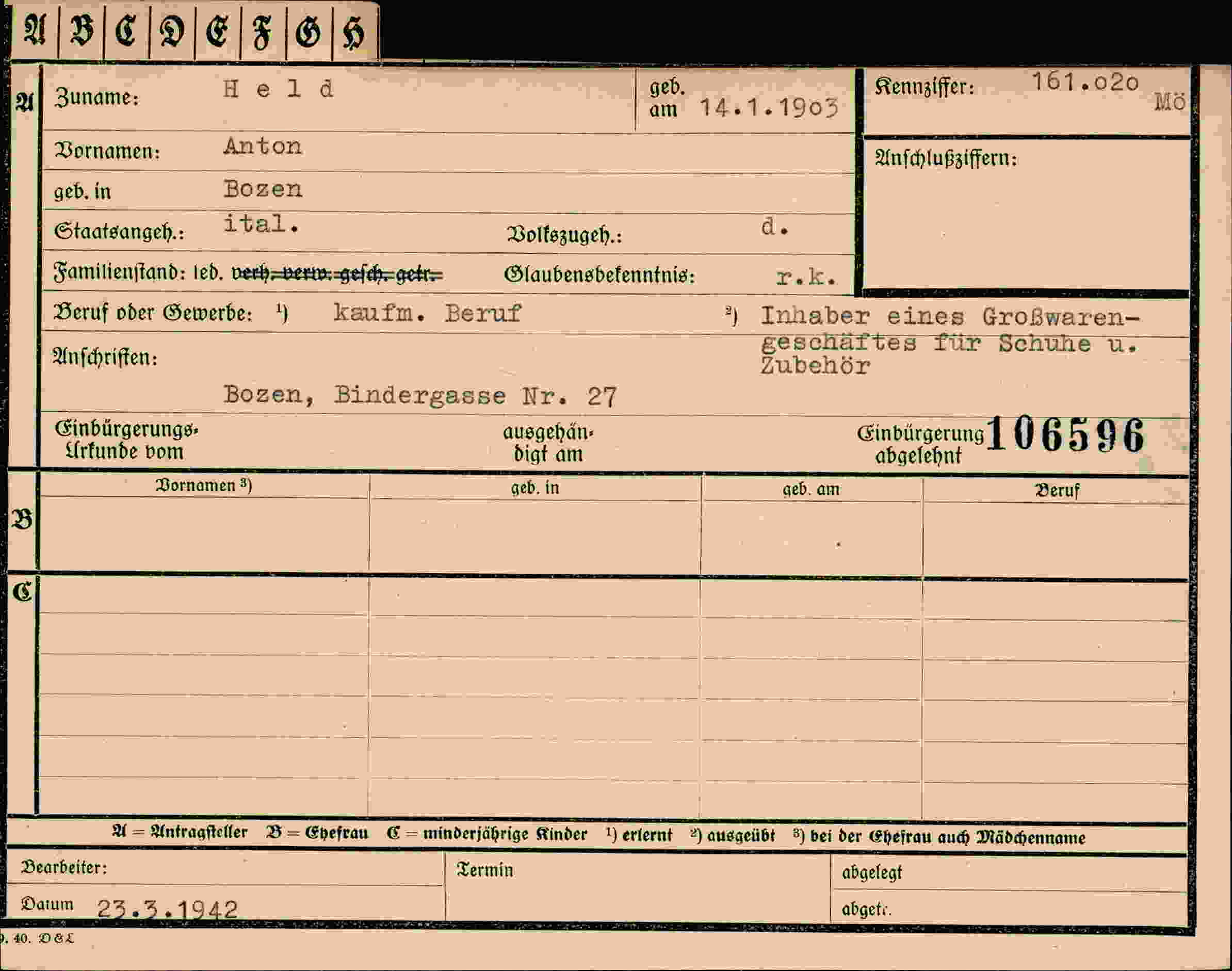Click the "Volkszugeh.:" label
The width and height of the screenshot is (1232, 971).
[564, 235]
